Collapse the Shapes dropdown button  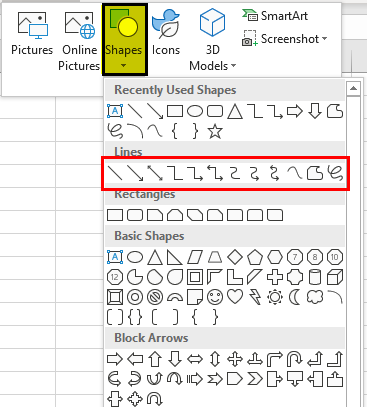[125, 40]
